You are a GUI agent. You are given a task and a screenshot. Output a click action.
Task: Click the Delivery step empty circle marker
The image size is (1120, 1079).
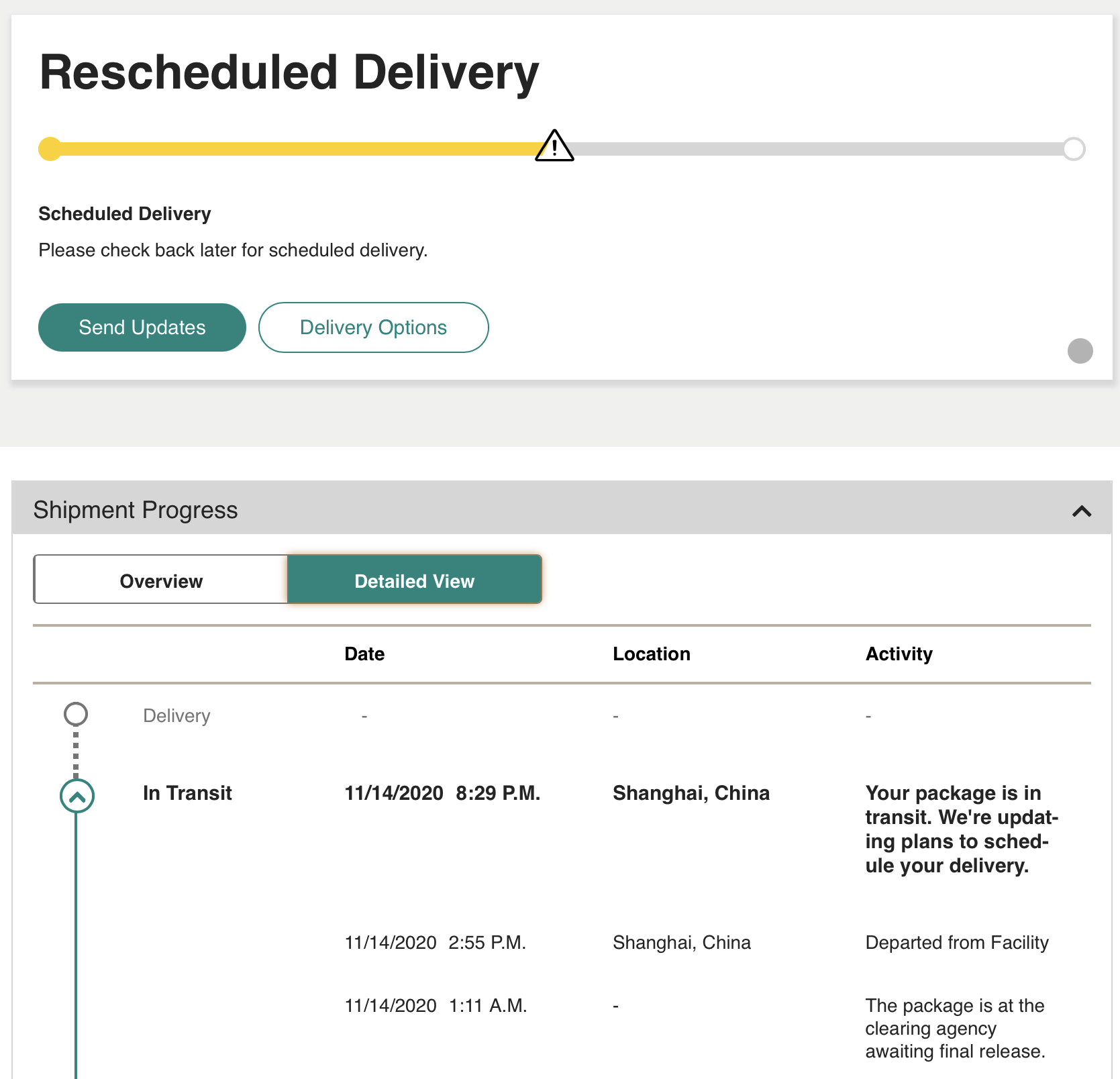(x=76, y=714)
